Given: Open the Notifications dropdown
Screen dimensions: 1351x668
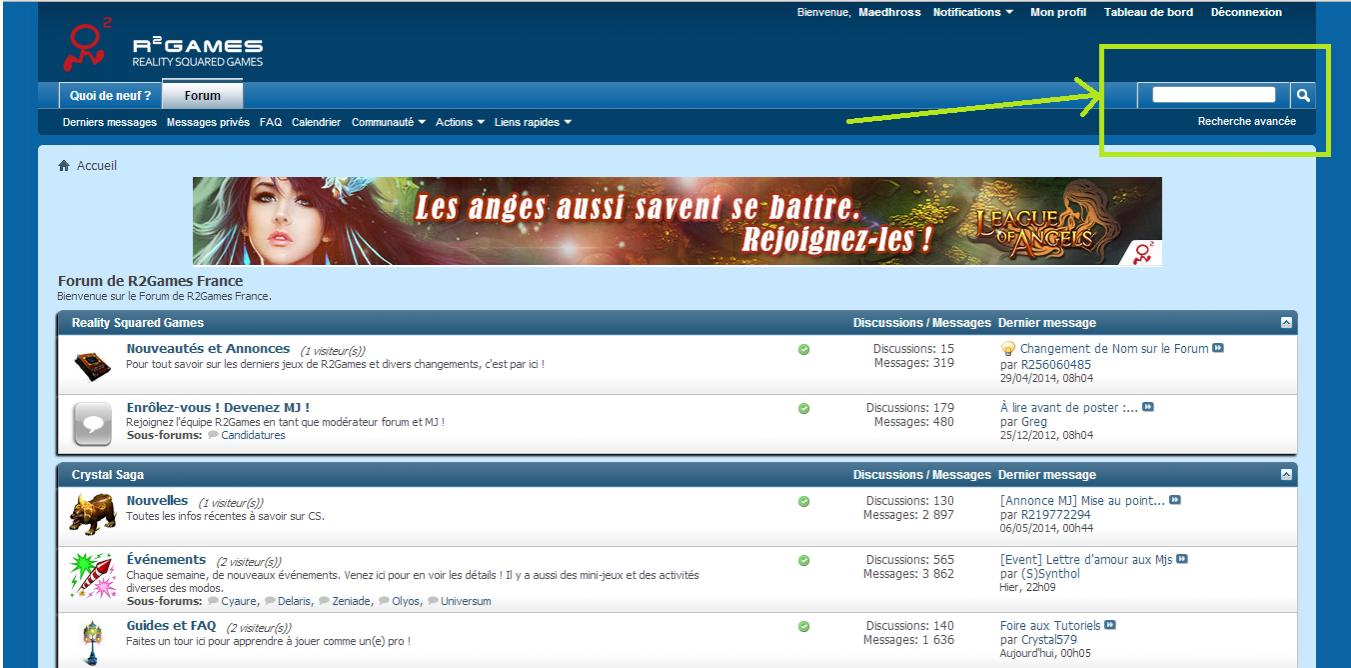Looking at the screenshot, I should [x=972, y=12].
